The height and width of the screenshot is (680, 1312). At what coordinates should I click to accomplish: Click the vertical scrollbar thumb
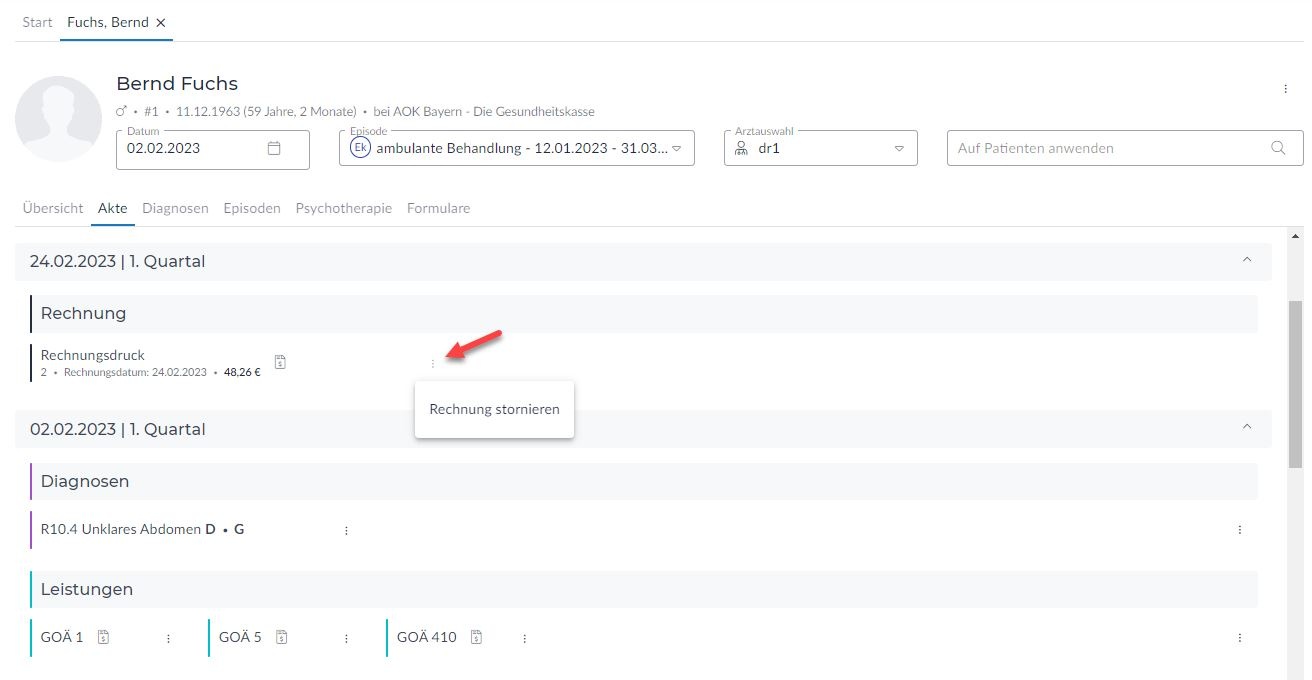(1295, 380)
